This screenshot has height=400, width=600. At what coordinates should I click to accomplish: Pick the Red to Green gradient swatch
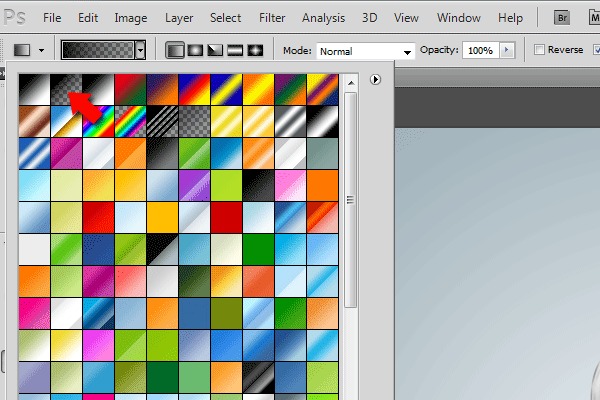(130, 89)
